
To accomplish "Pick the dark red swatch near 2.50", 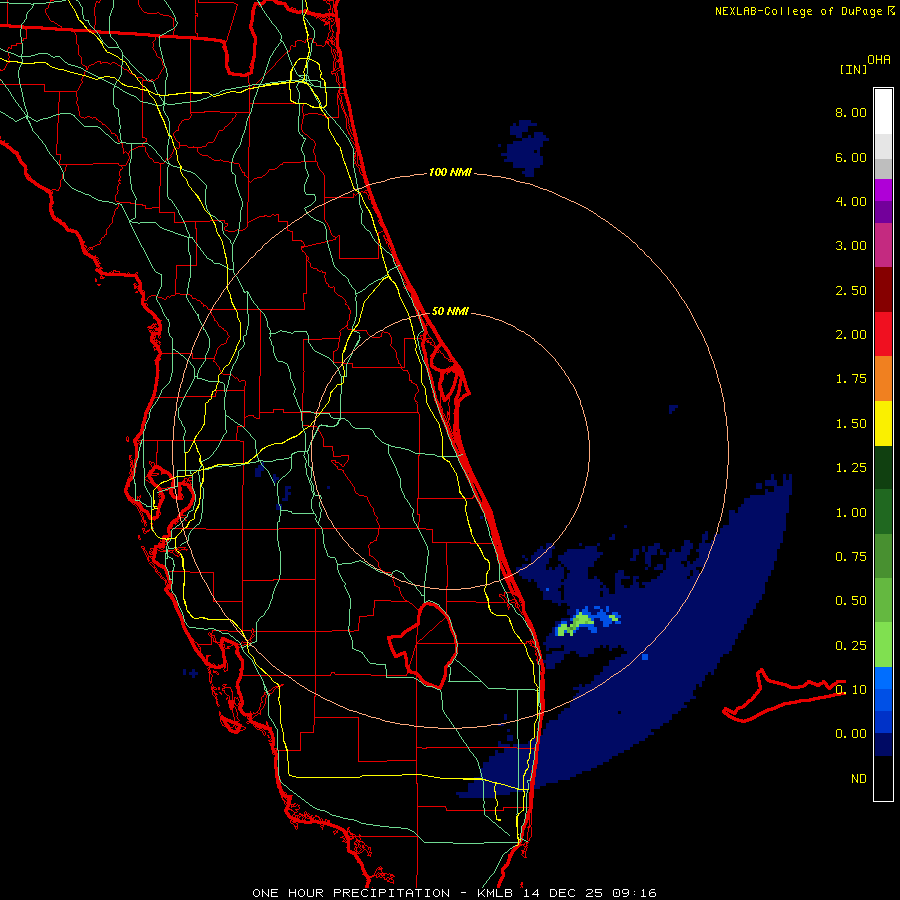I will (883, 290).
